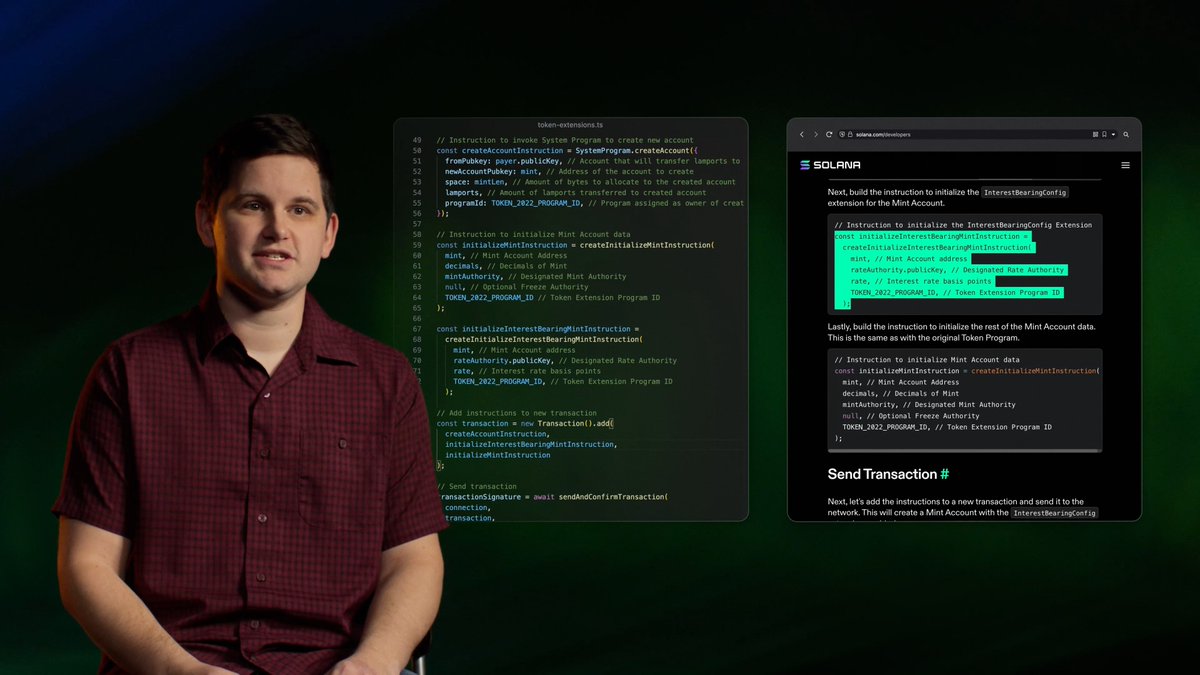The width and height of the screenshot is (1200, 675).
Task: Click highlighted createInitializeInterestBearingMintInstruction( in browser
Action: pos(938,247)
